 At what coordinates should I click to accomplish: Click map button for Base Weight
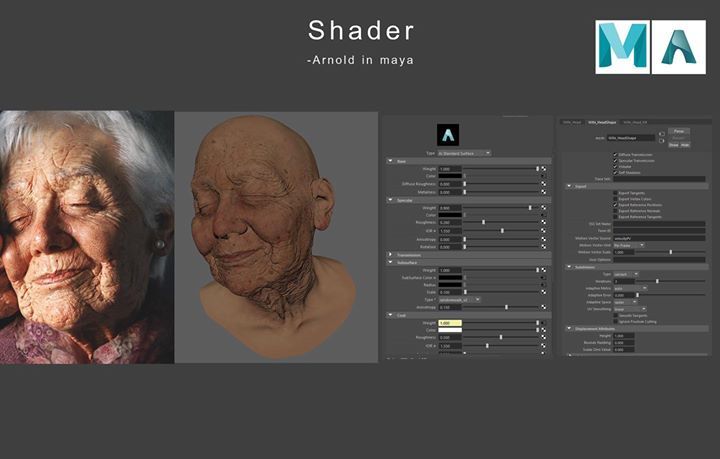coord(544,169)
